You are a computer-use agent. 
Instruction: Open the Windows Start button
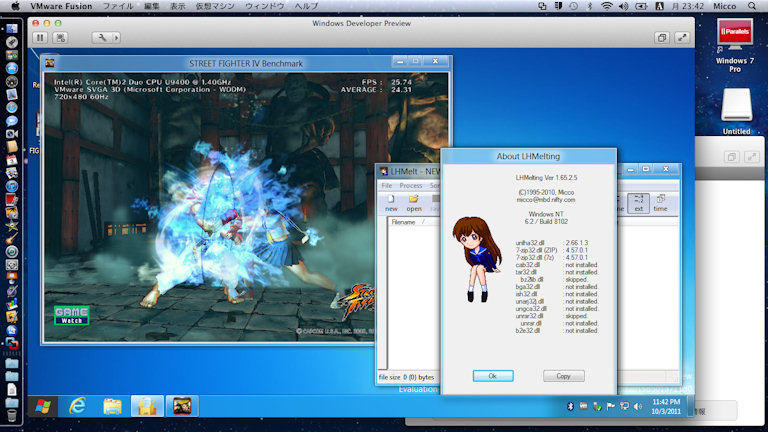(x=43, y=406)
